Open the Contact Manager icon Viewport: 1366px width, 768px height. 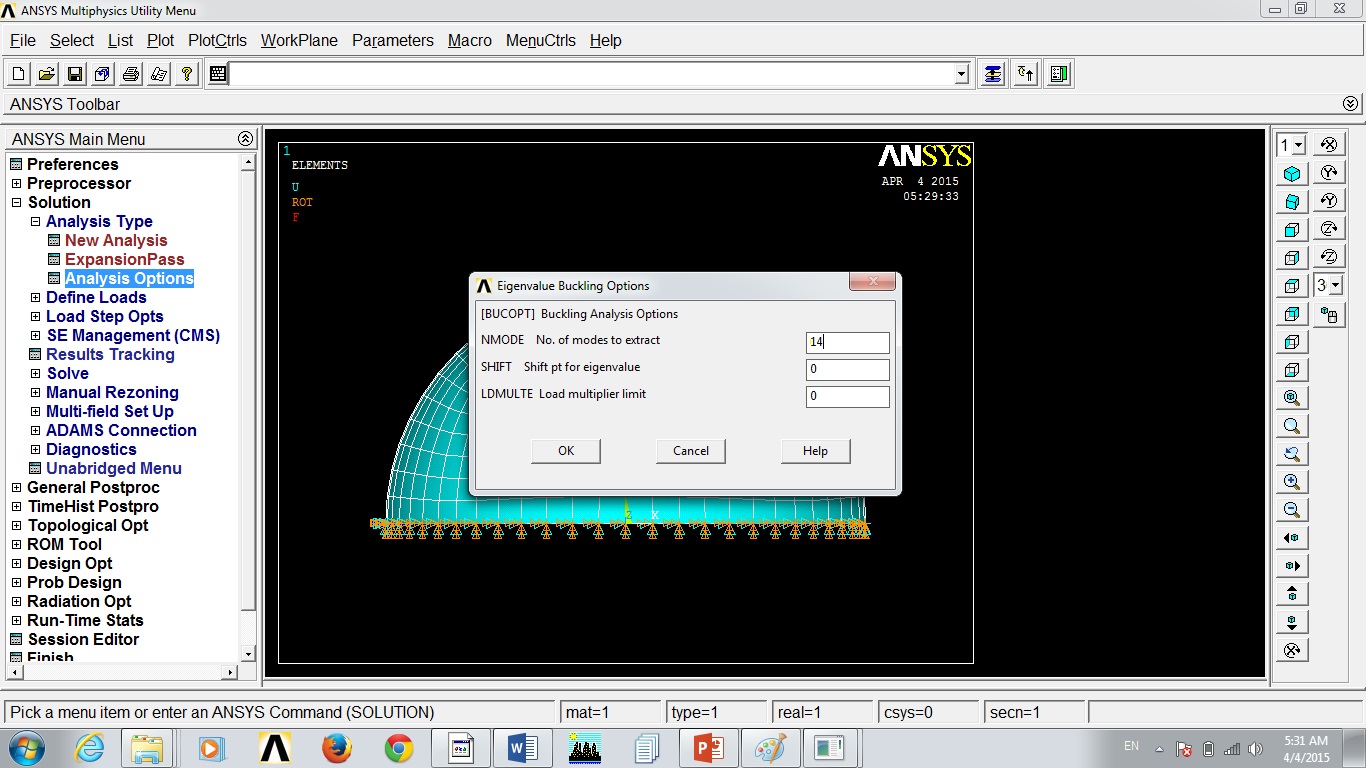1059,74
